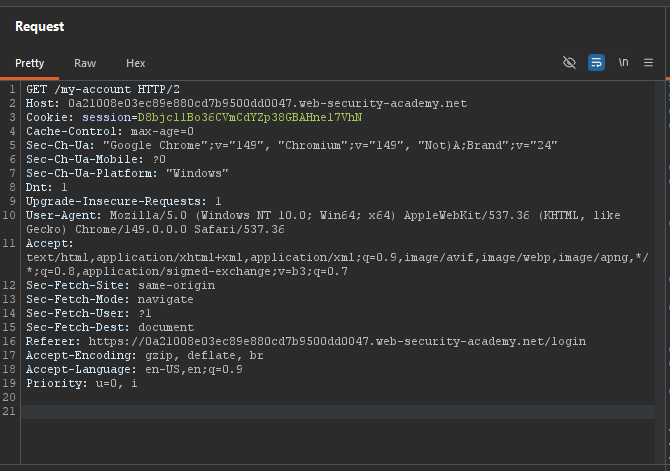Click the Sec-Fetch-Site: same-origin line
The height and width of the screenshot is (471, 670).
tap(120, 285)
